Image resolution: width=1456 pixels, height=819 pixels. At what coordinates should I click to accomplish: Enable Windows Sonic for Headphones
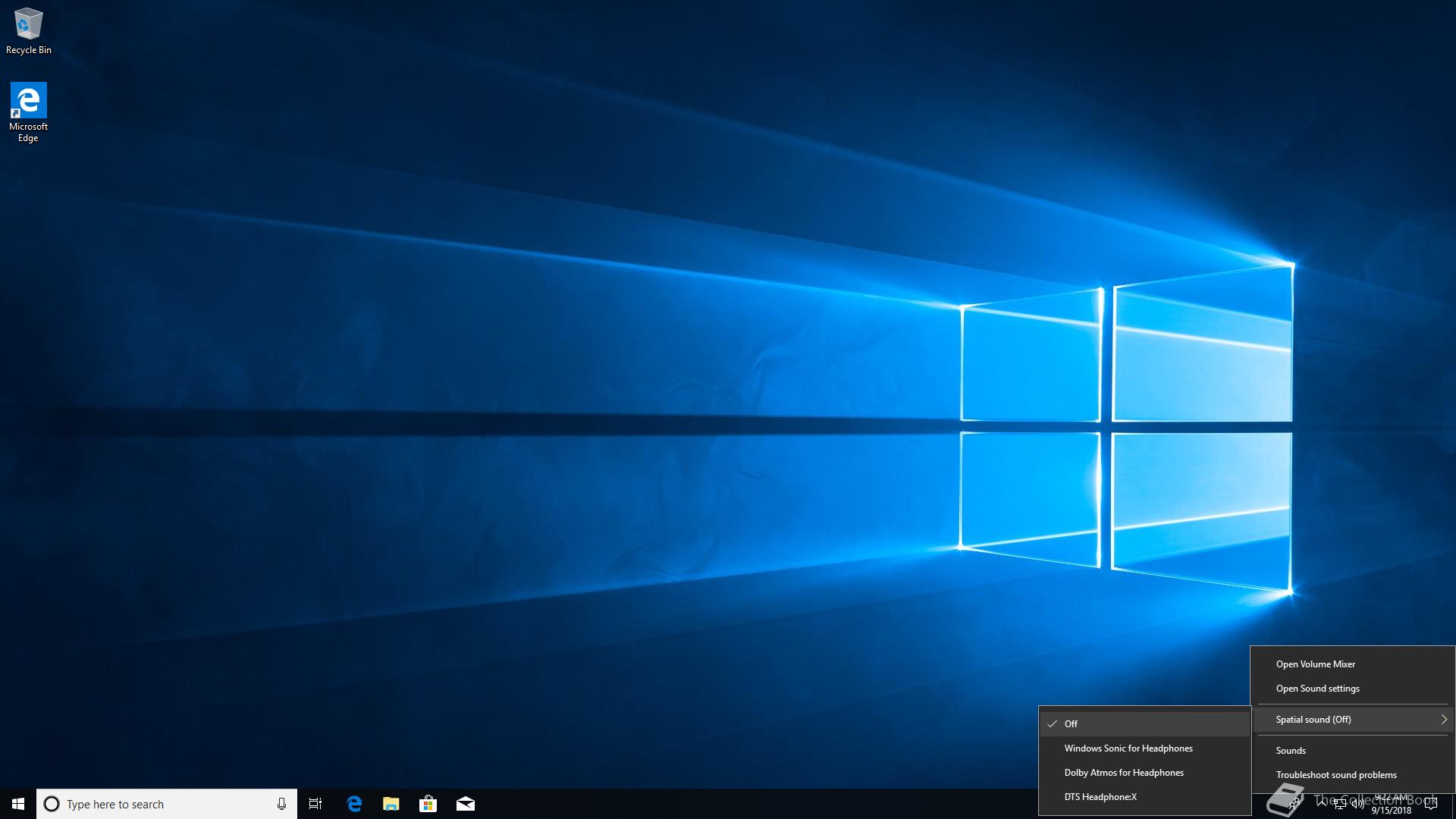point(1144,748)
